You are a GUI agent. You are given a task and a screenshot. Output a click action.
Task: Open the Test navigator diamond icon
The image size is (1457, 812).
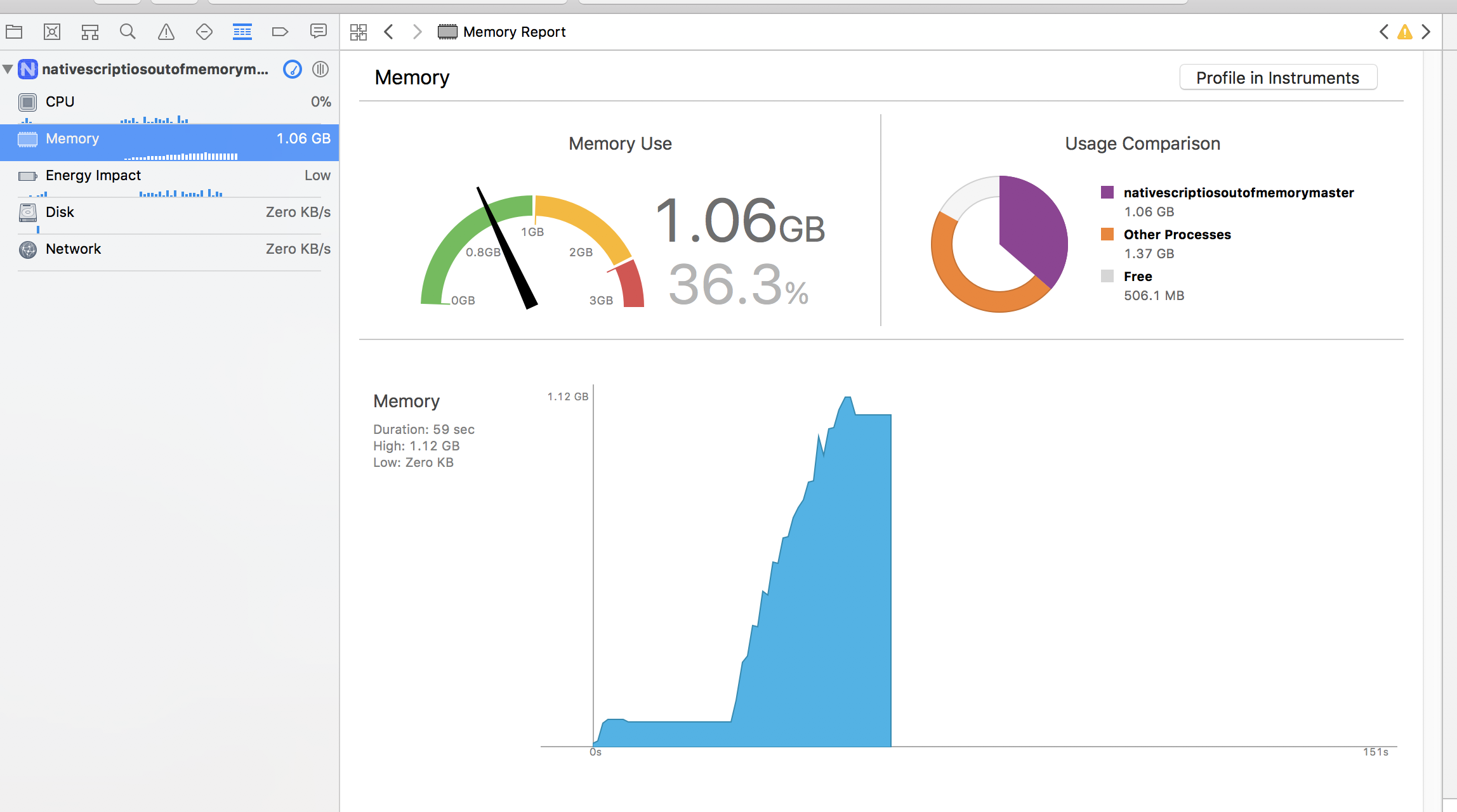point(204,32)
